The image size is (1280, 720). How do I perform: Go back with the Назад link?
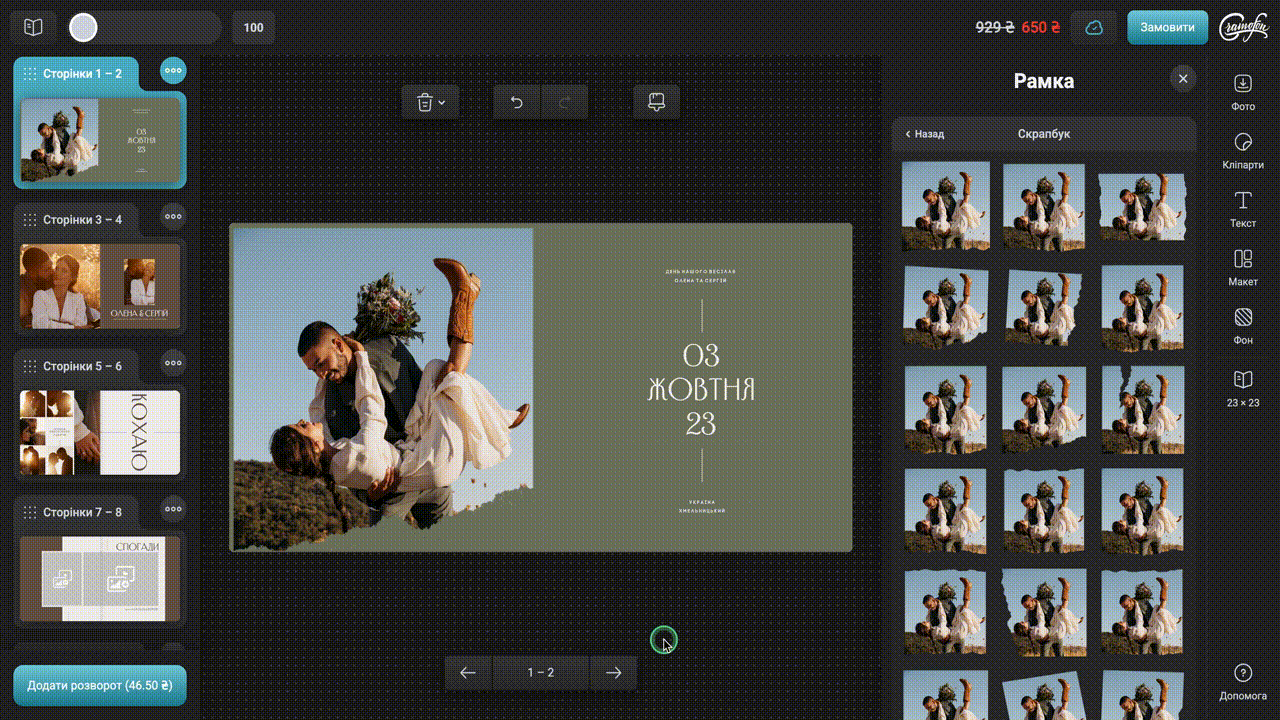(x=925, y=134)
